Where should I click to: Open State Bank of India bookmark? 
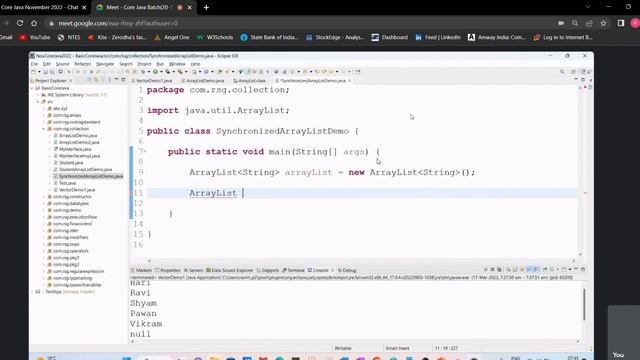point(269,37)
